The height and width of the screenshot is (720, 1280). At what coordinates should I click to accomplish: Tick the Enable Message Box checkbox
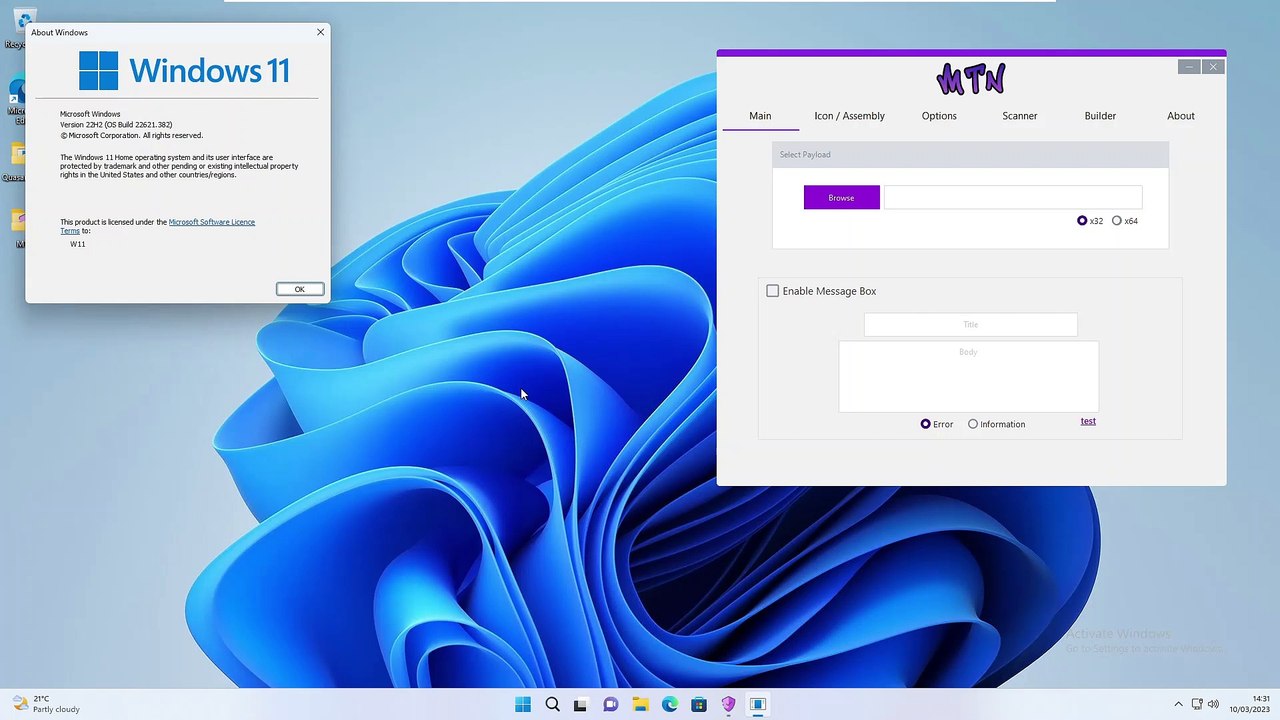click(772, 291)
